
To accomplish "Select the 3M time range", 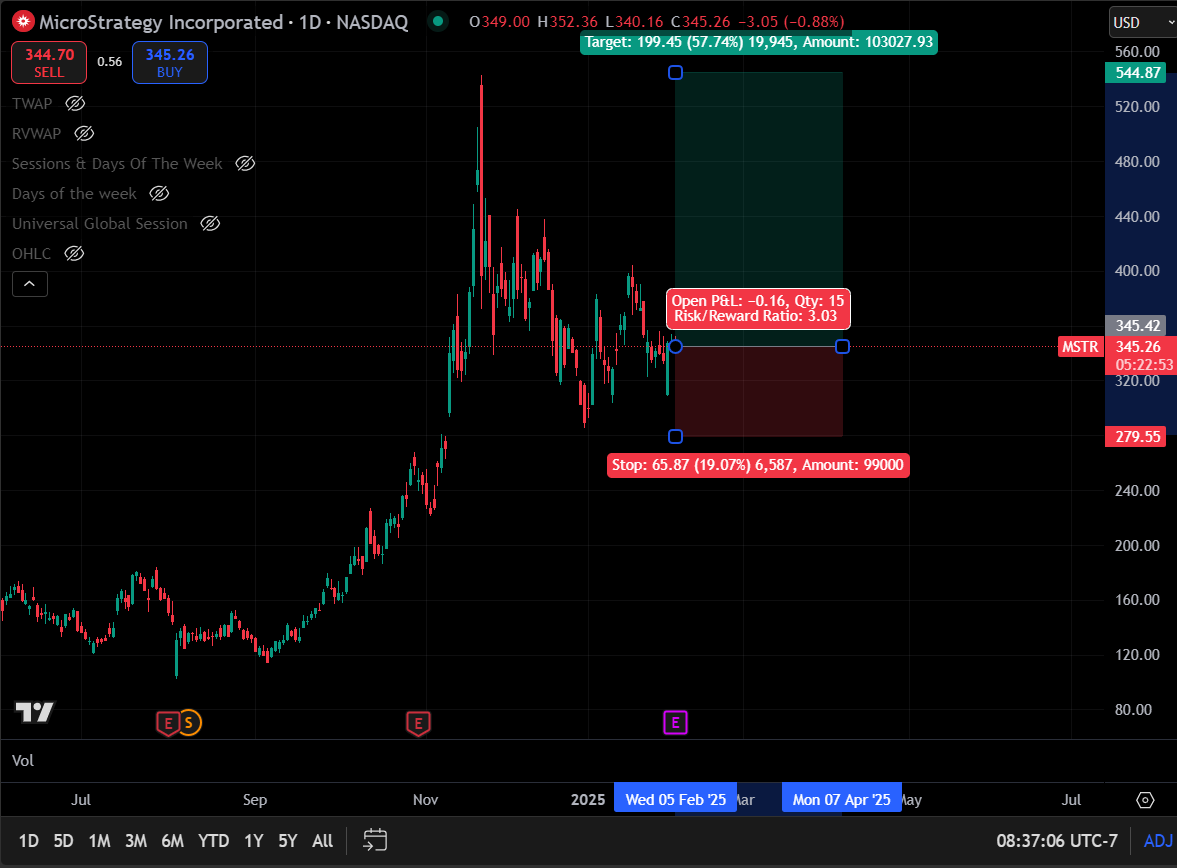I will [136, 841].
